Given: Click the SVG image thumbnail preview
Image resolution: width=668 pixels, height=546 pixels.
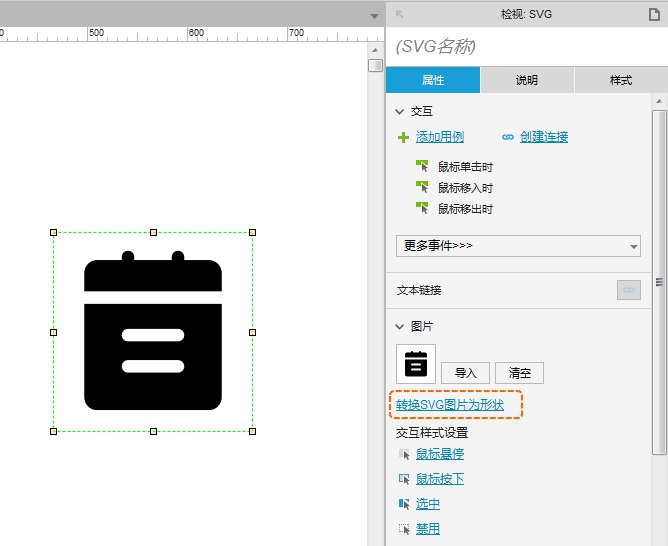Looking at the screenshot, I should click(x=416, y=364).
